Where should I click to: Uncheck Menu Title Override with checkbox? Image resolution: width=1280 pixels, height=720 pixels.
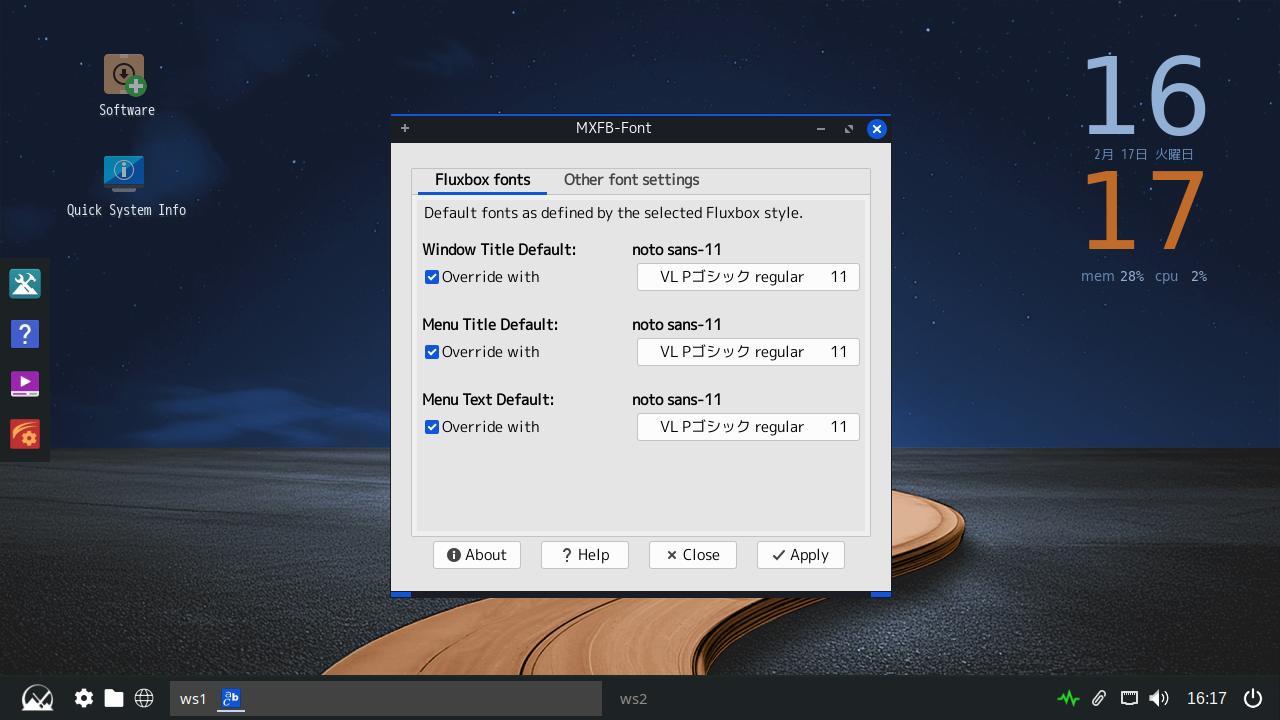[432, 352]
